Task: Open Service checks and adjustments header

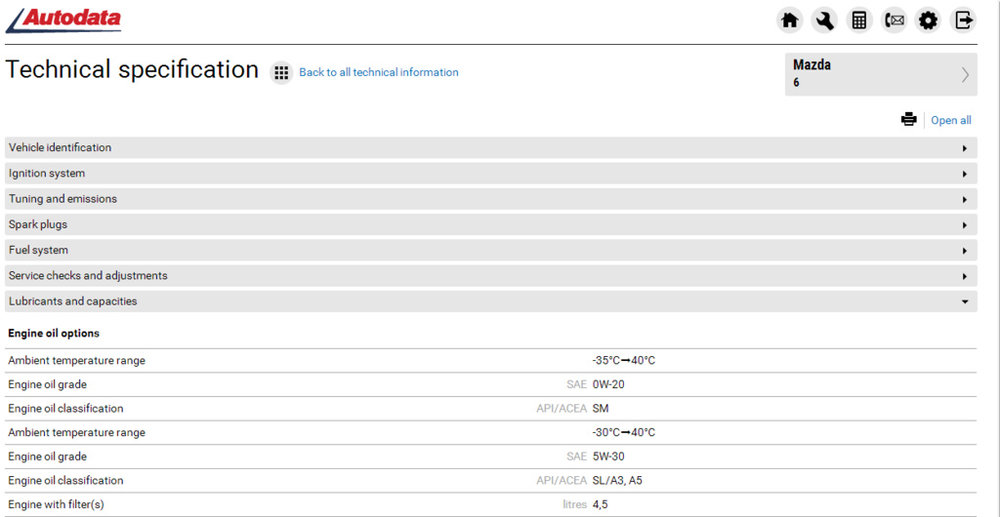Action: pyautogui.click(x=491, y=276)
